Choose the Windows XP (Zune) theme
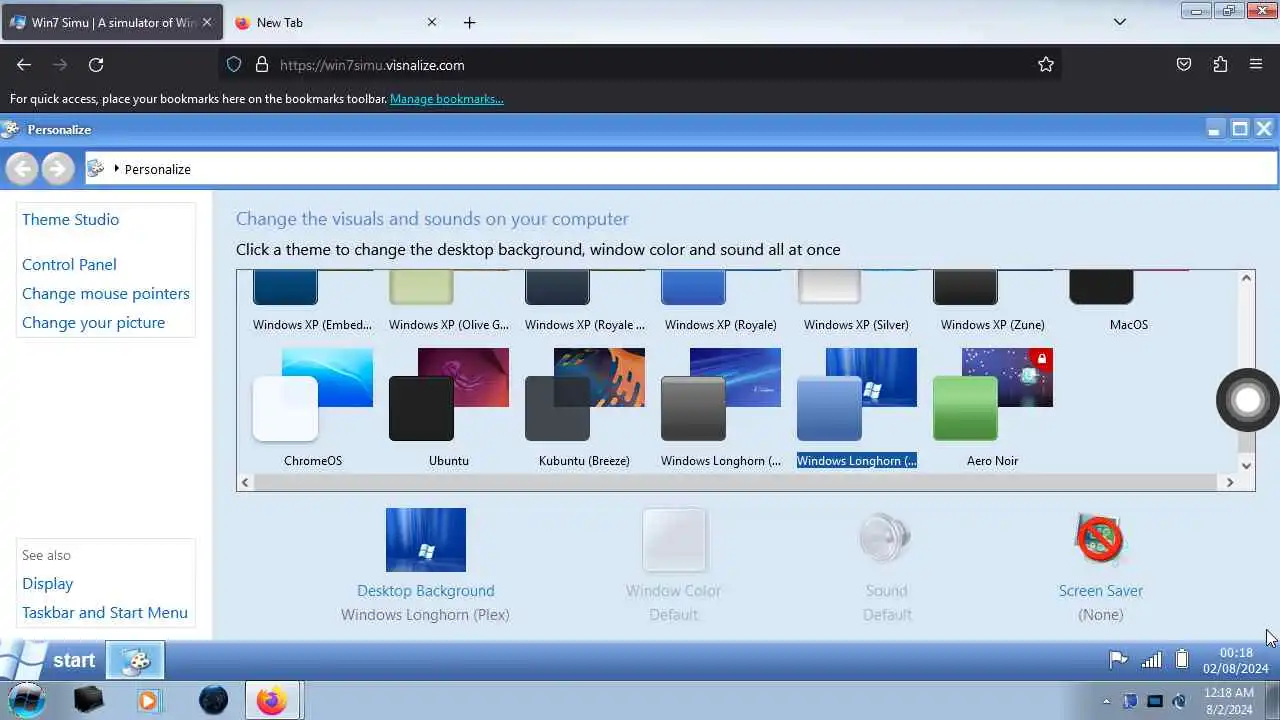 coord(993,302)
